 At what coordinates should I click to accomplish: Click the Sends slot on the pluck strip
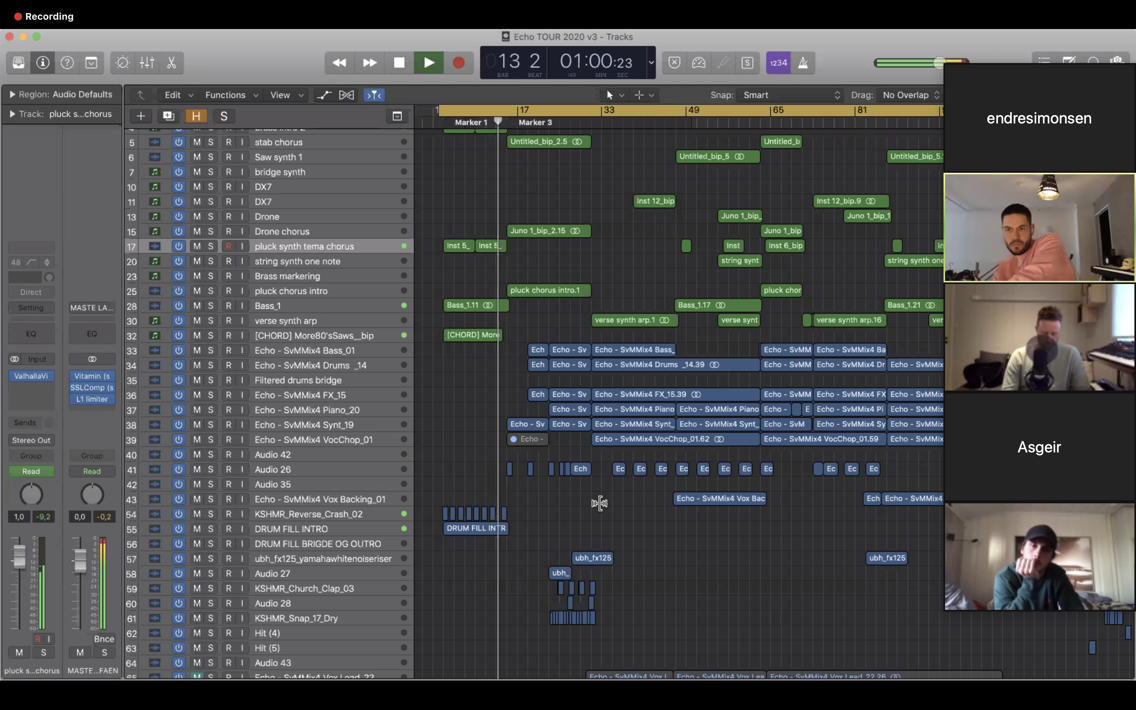coord(25,422)
